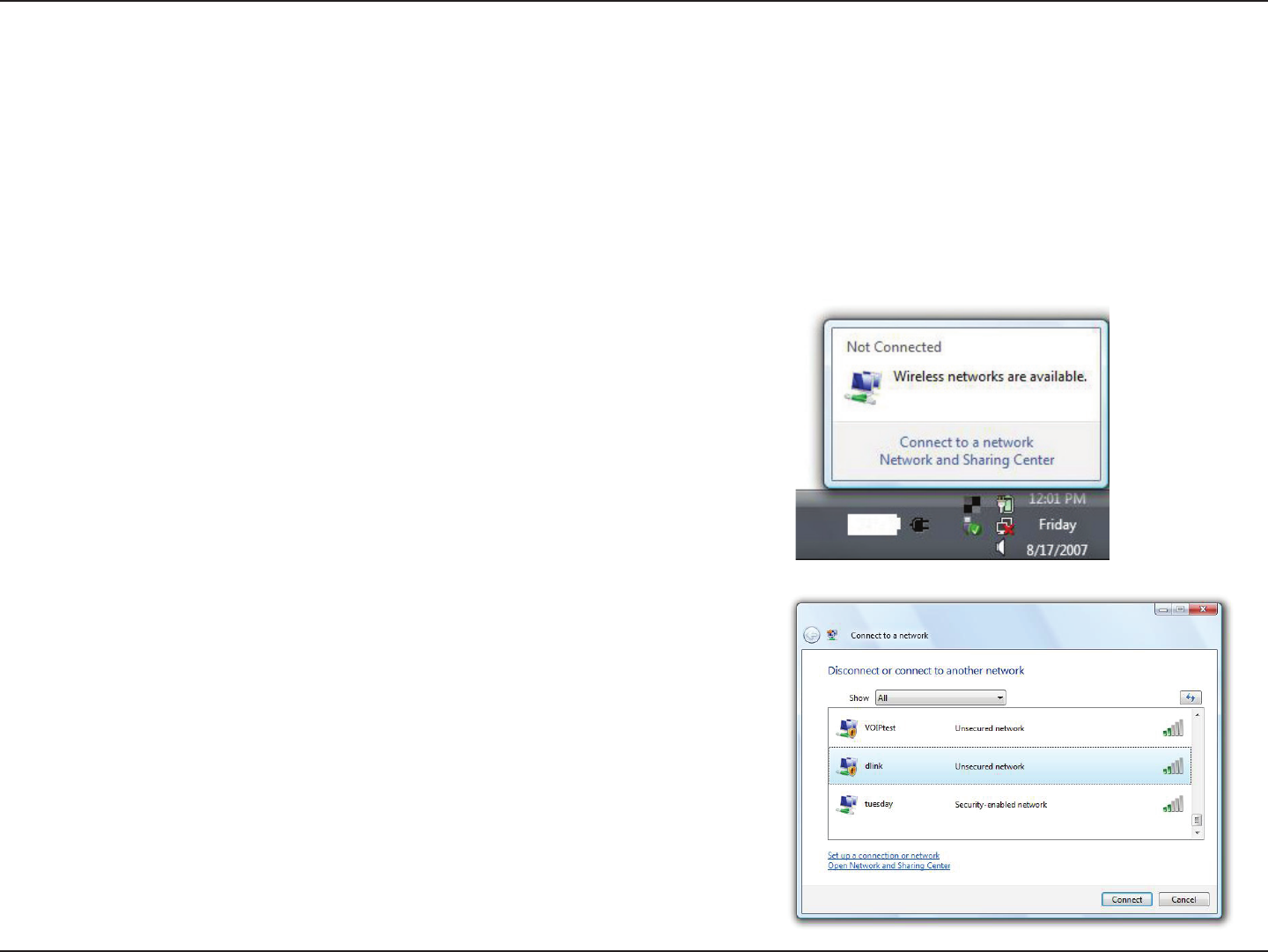Click the 'Not Connected' popup heading
Viewport: 1268px width, 952px height.
894,347
